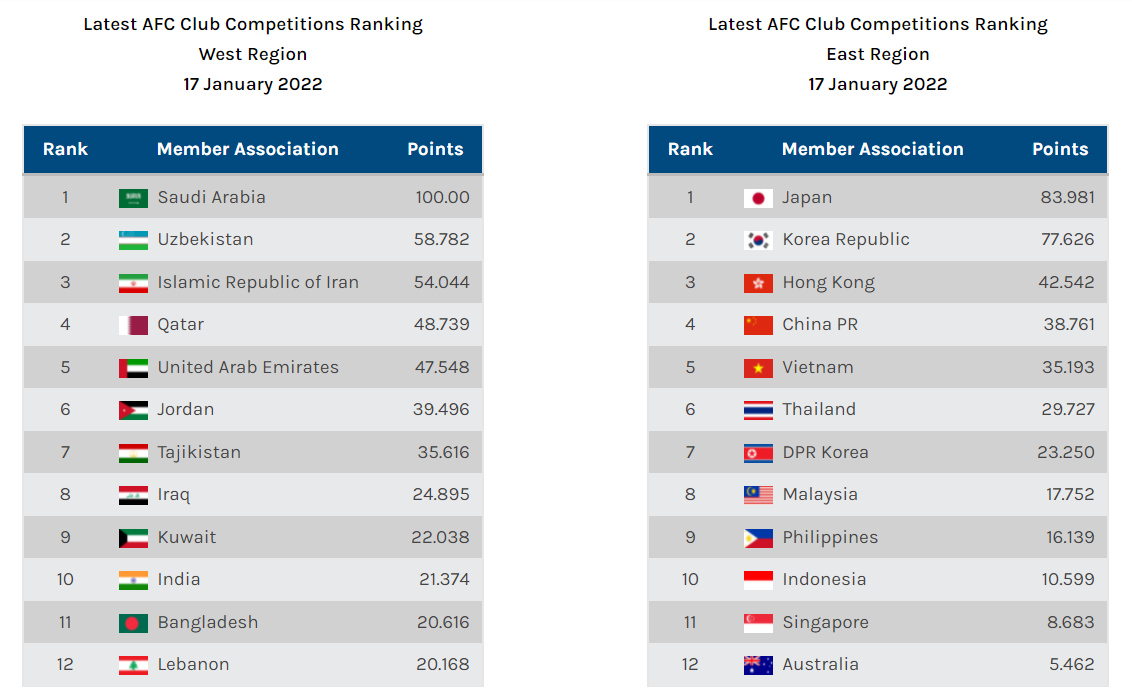This screenshot has width=1132, height=700.
Task: Click the Philippines flag icon
Action: click(758, 538)
